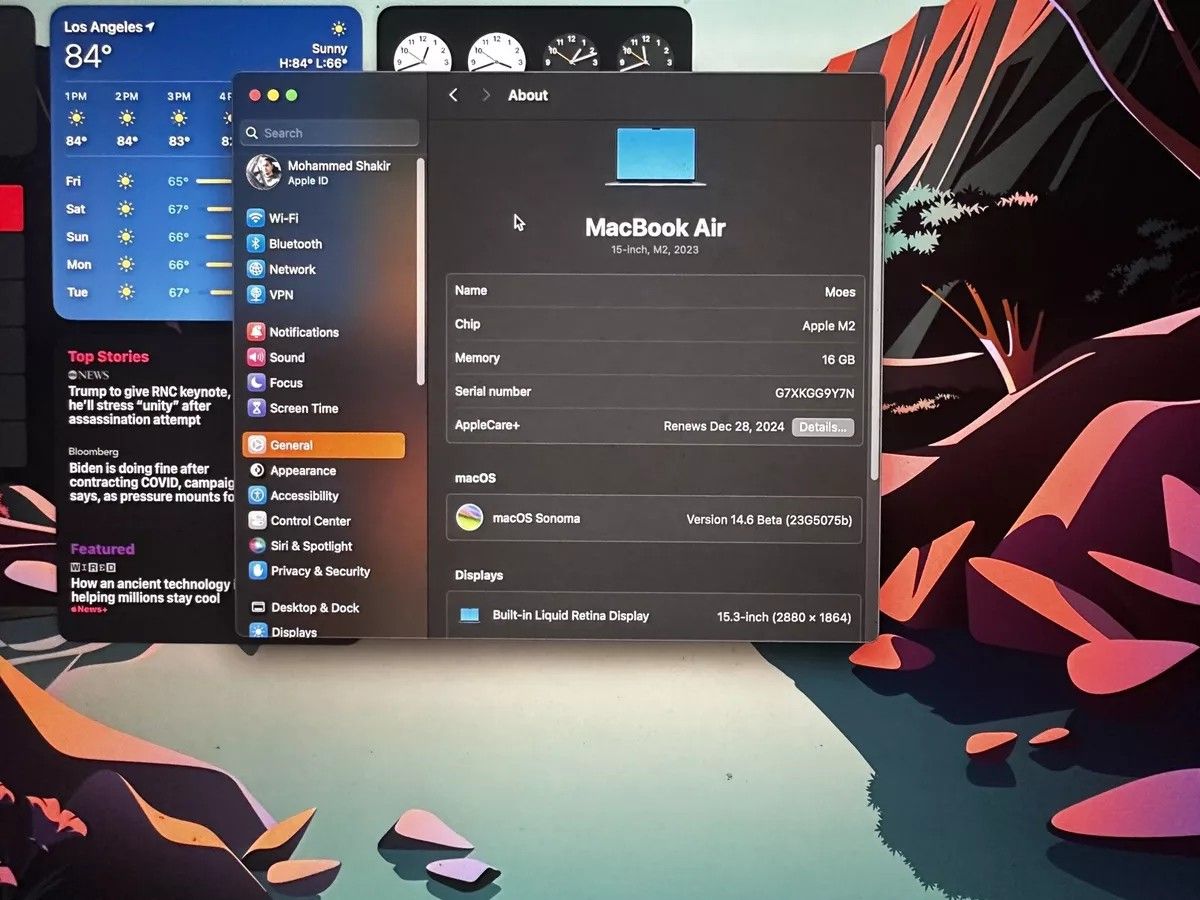Image resolution: width=1200 pixels, height=900 pixels.
Task: Click the Search field in Settings
Action: coord(330,133)
